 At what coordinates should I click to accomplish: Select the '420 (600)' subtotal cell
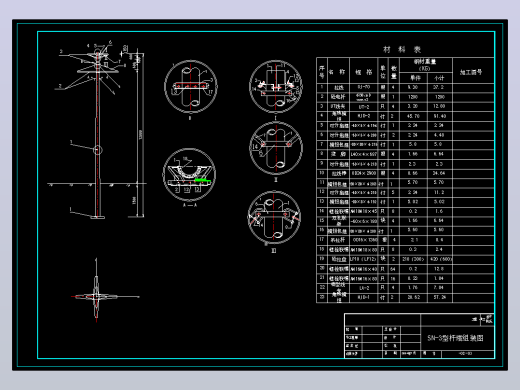(x=441, y=259)
